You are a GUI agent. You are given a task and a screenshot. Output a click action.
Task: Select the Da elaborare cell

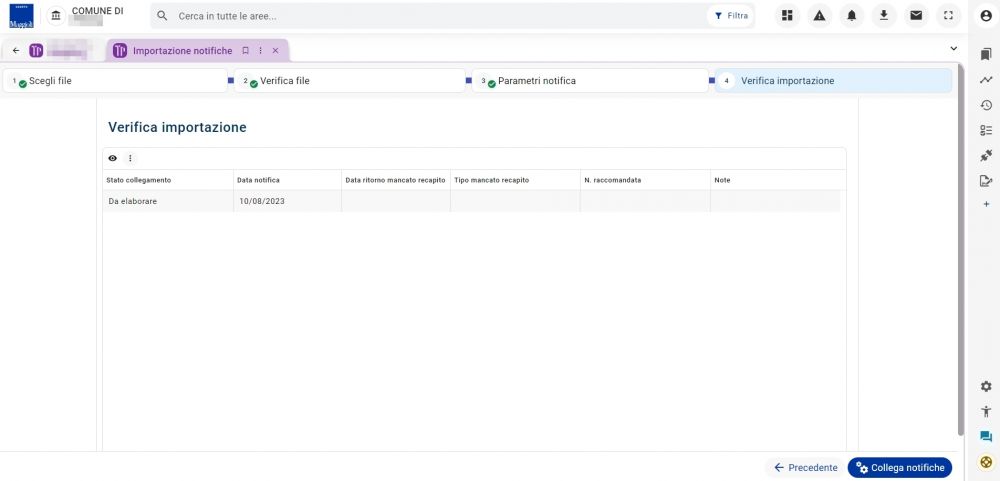tap(168, 201)
